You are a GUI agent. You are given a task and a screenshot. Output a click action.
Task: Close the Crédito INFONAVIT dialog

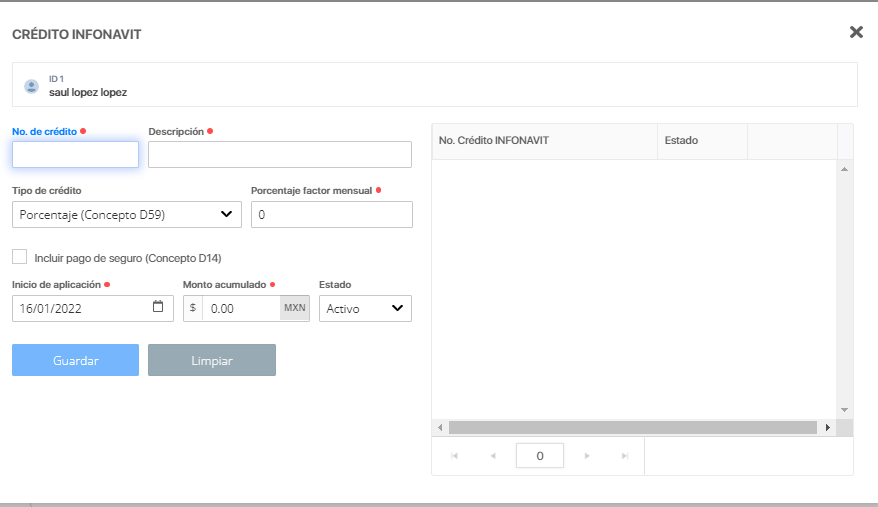856,32
